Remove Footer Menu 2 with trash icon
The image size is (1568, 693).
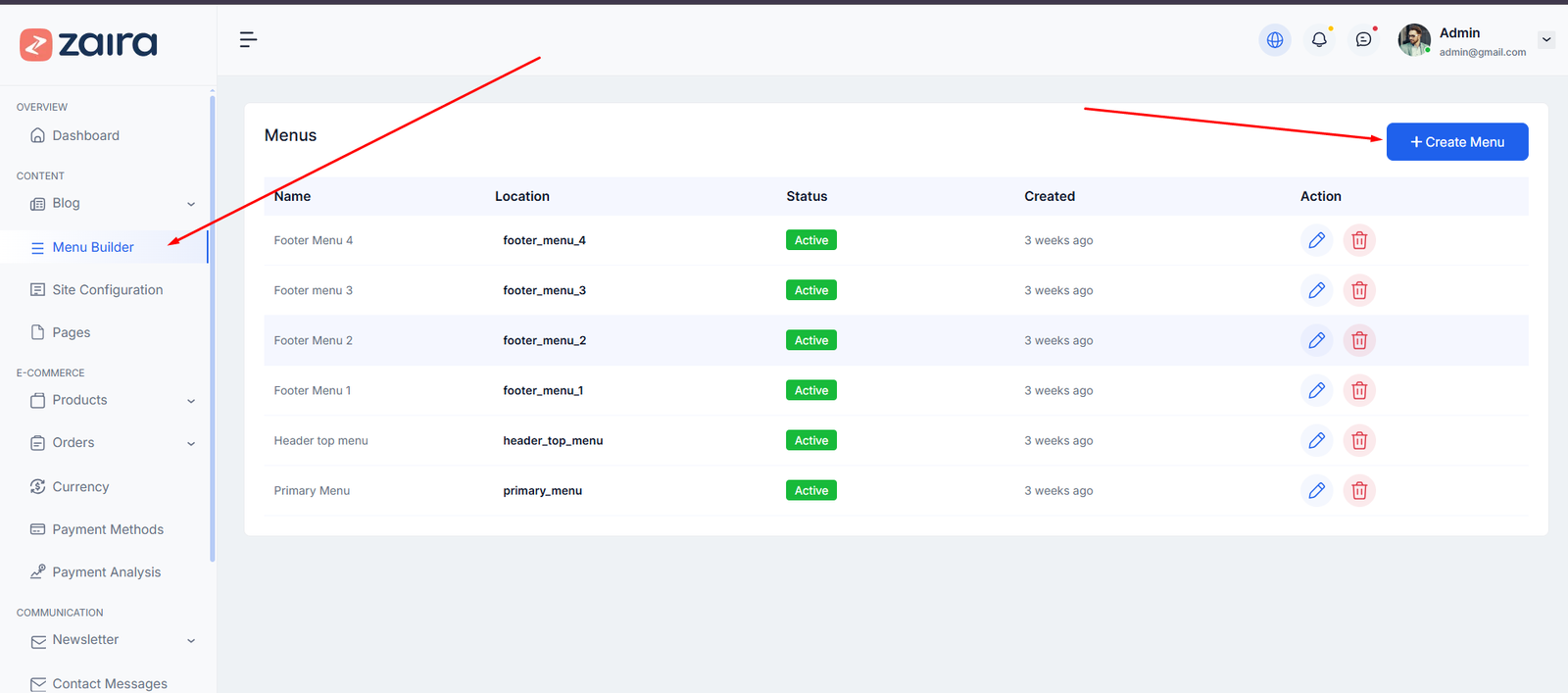pyautogui.click(x=1359, y=340)
